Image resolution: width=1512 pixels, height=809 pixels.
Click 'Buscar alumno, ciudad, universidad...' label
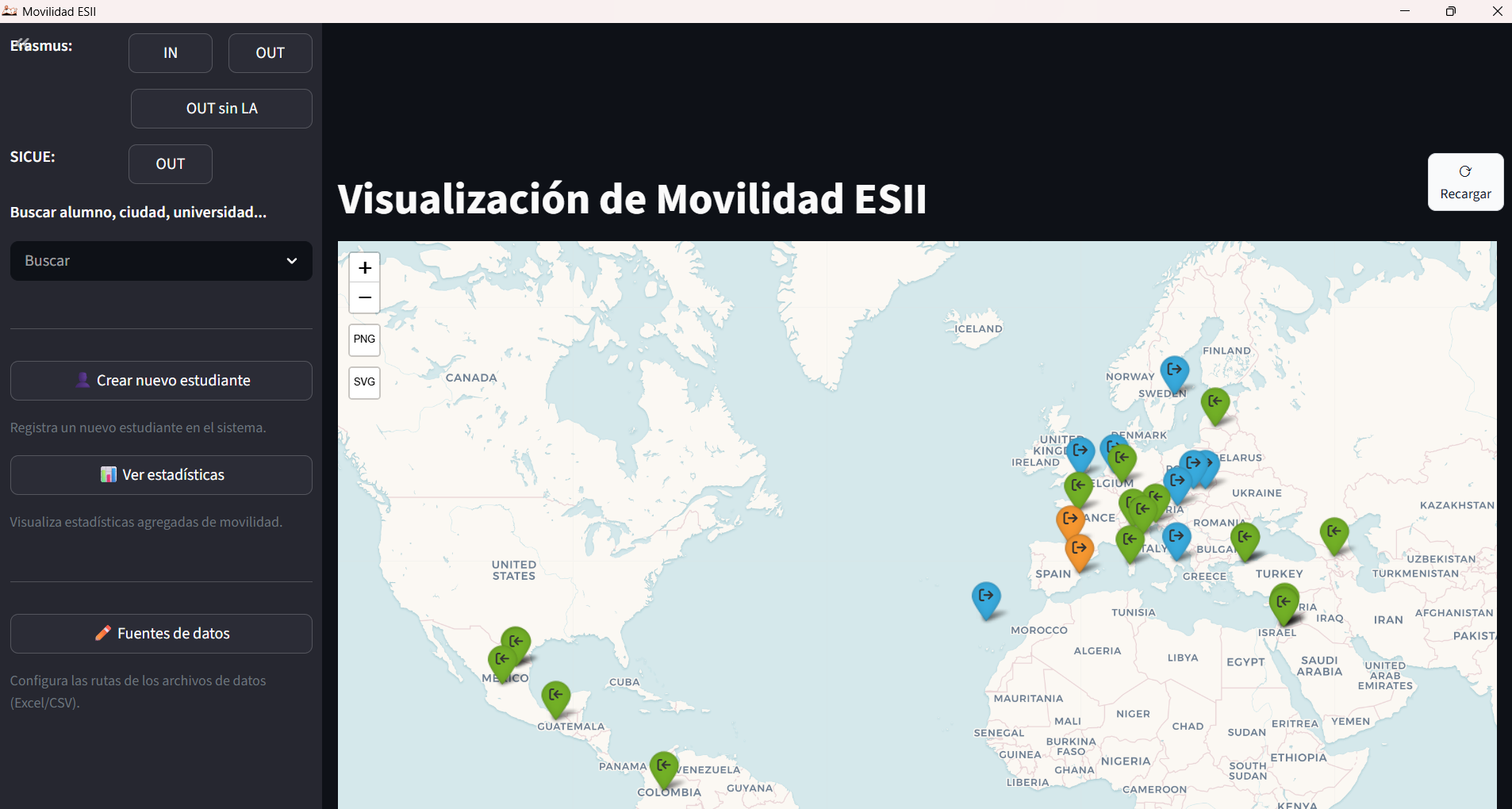coord(138,213)
